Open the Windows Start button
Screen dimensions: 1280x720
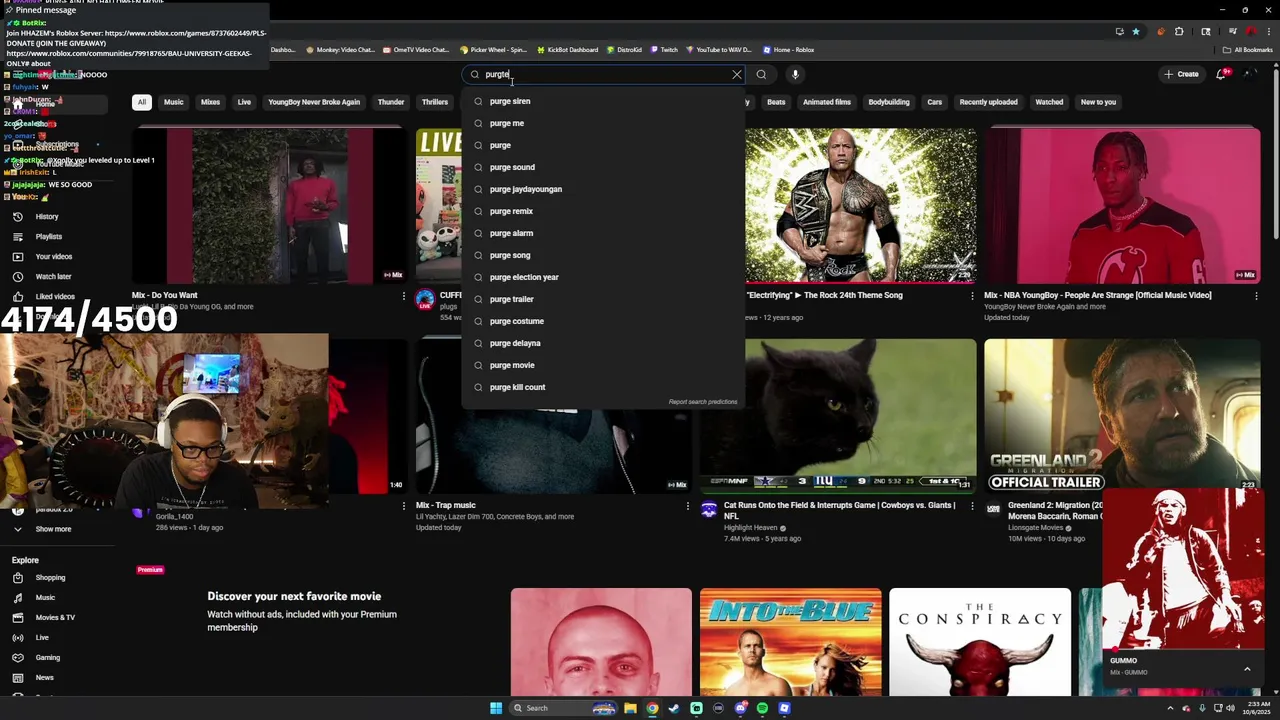pyautogui.click(x=495, y=708)
